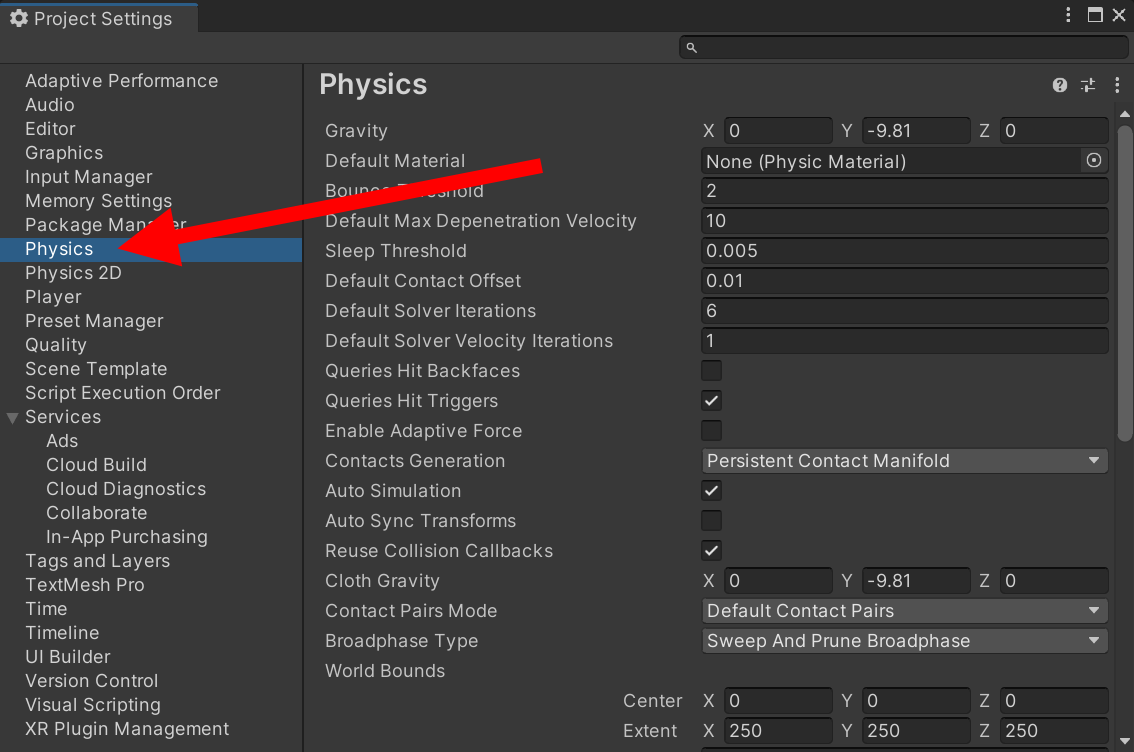Select Input Manager category
The image size is (1134, 752).
tap(89, 177)
